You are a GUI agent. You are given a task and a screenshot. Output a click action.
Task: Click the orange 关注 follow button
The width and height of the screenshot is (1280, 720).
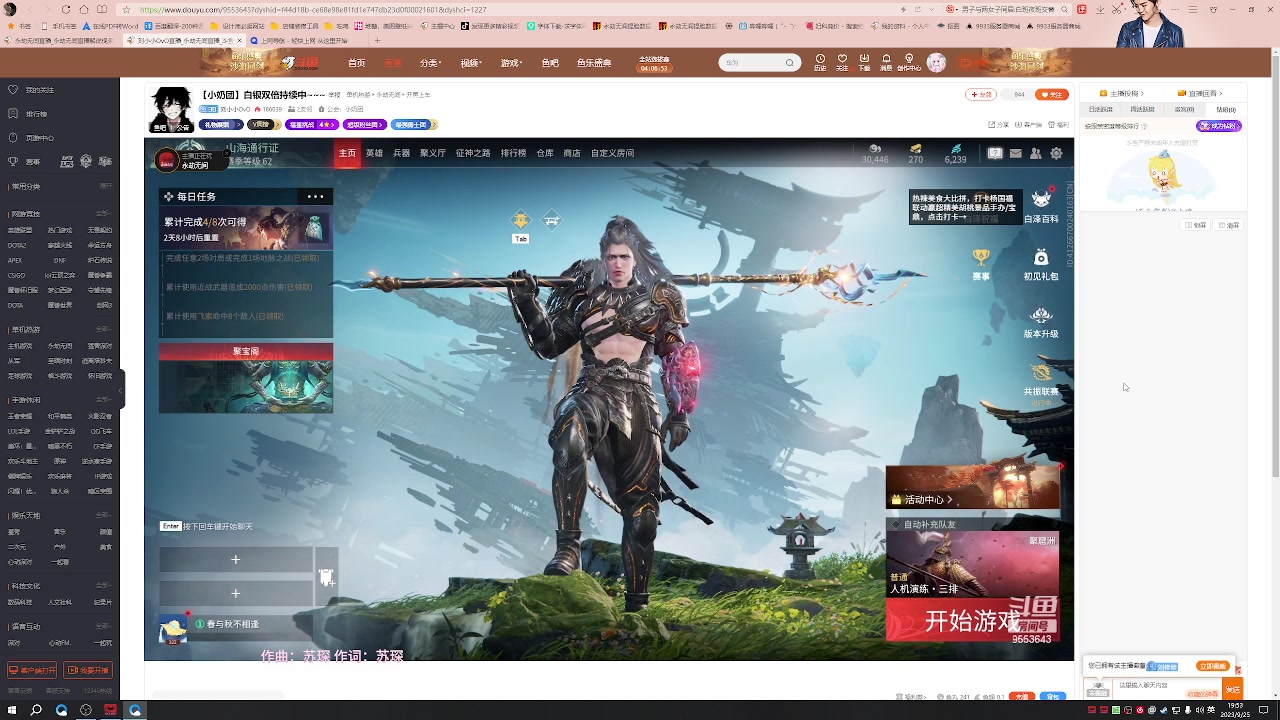[x=1052, y=94]
